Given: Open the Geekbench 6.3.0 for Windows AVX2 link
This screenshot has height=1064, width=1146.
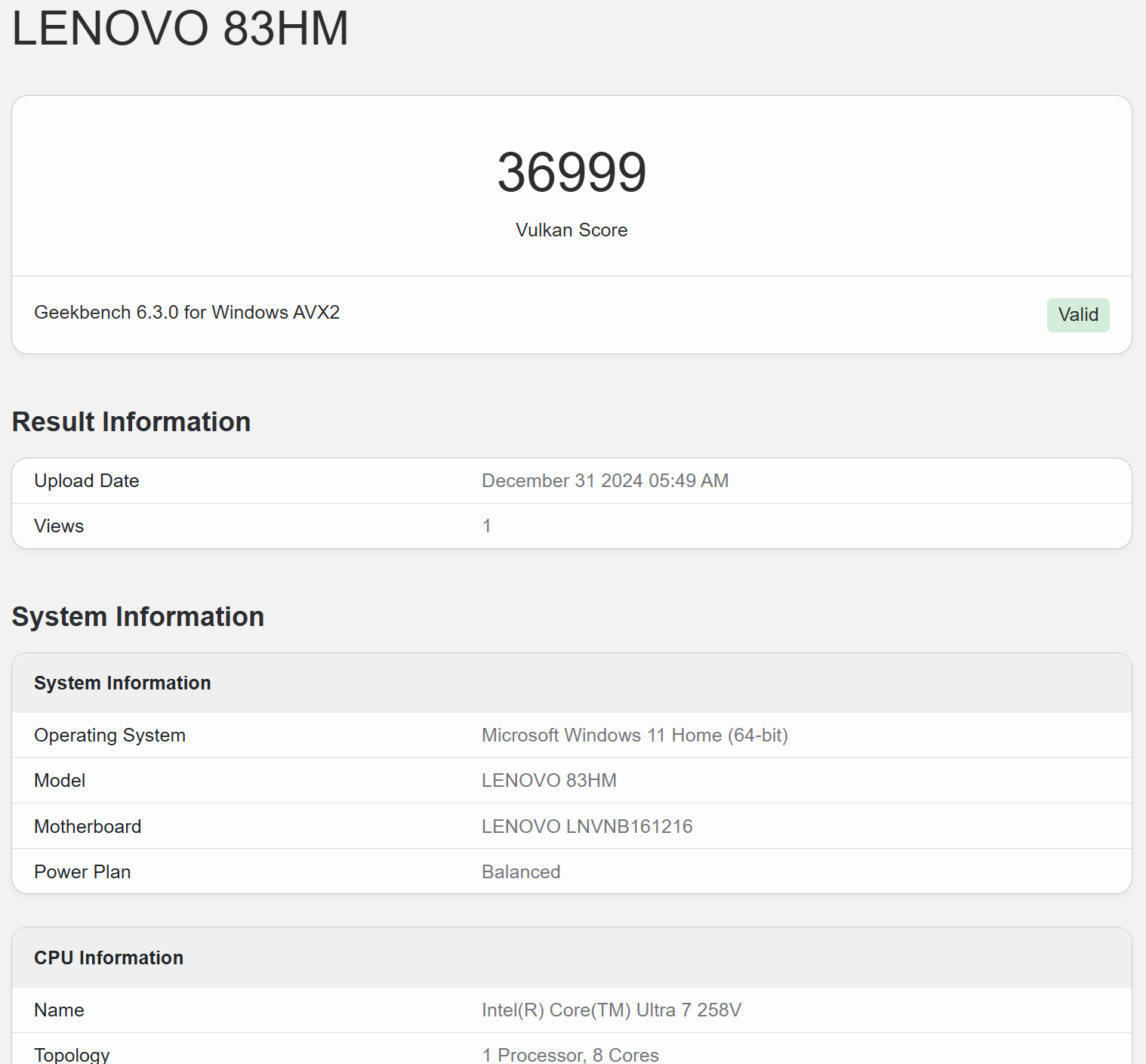Looking at the screenshot, I should point(186,312).
